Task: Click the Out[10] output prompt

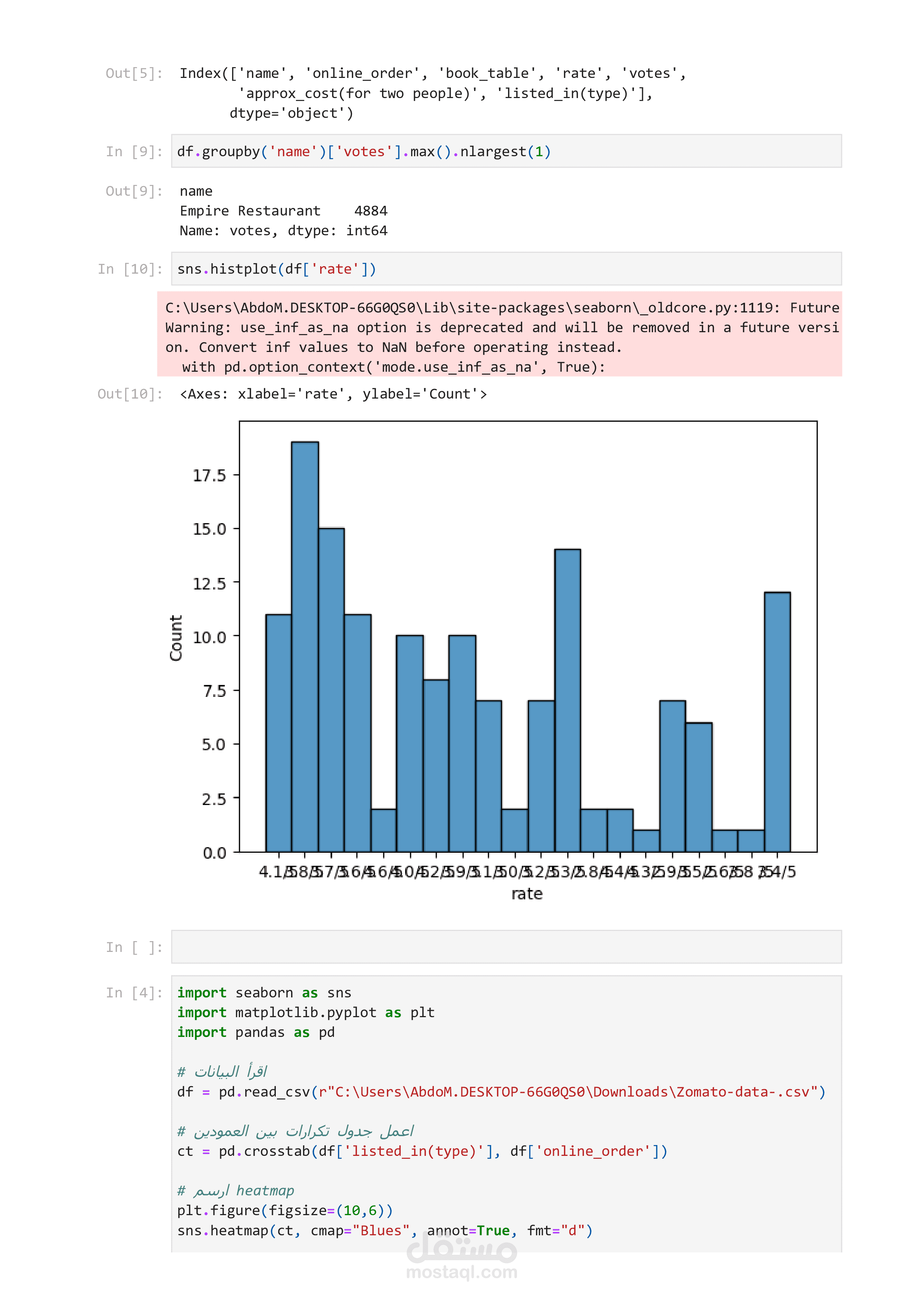Action: click(130, 394)
